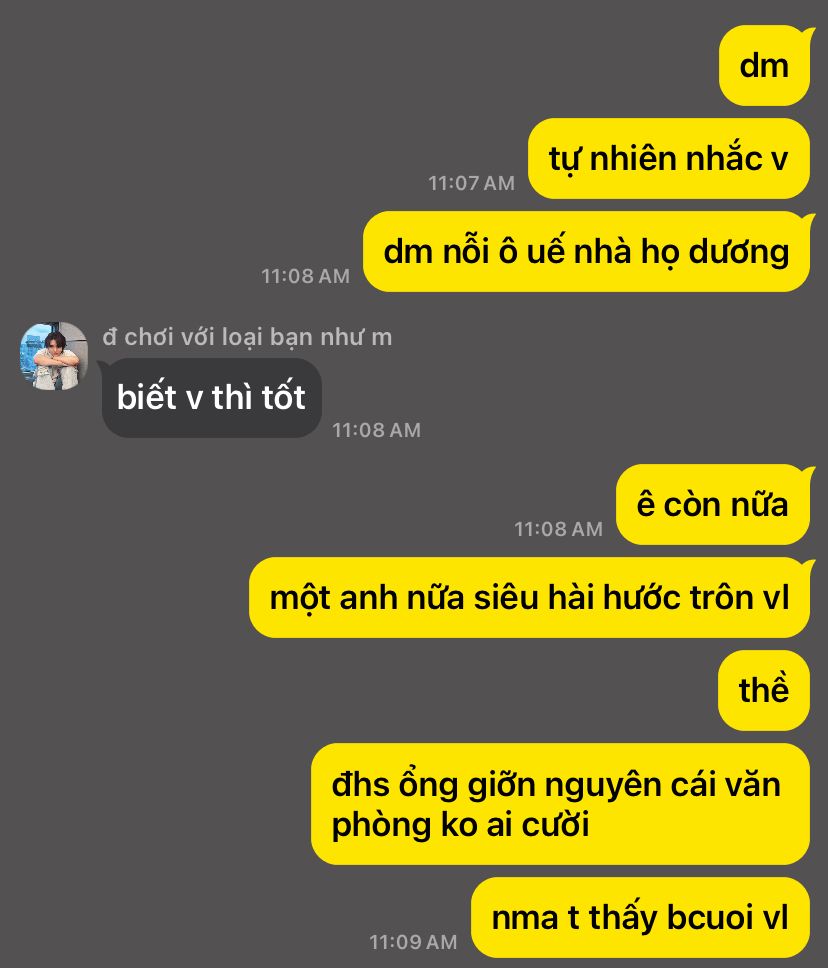Tap the 'một anh nữa siêu hài hước trôn vl' message
The width and height of the screenshot is (828, 968).
coord(529,598)
